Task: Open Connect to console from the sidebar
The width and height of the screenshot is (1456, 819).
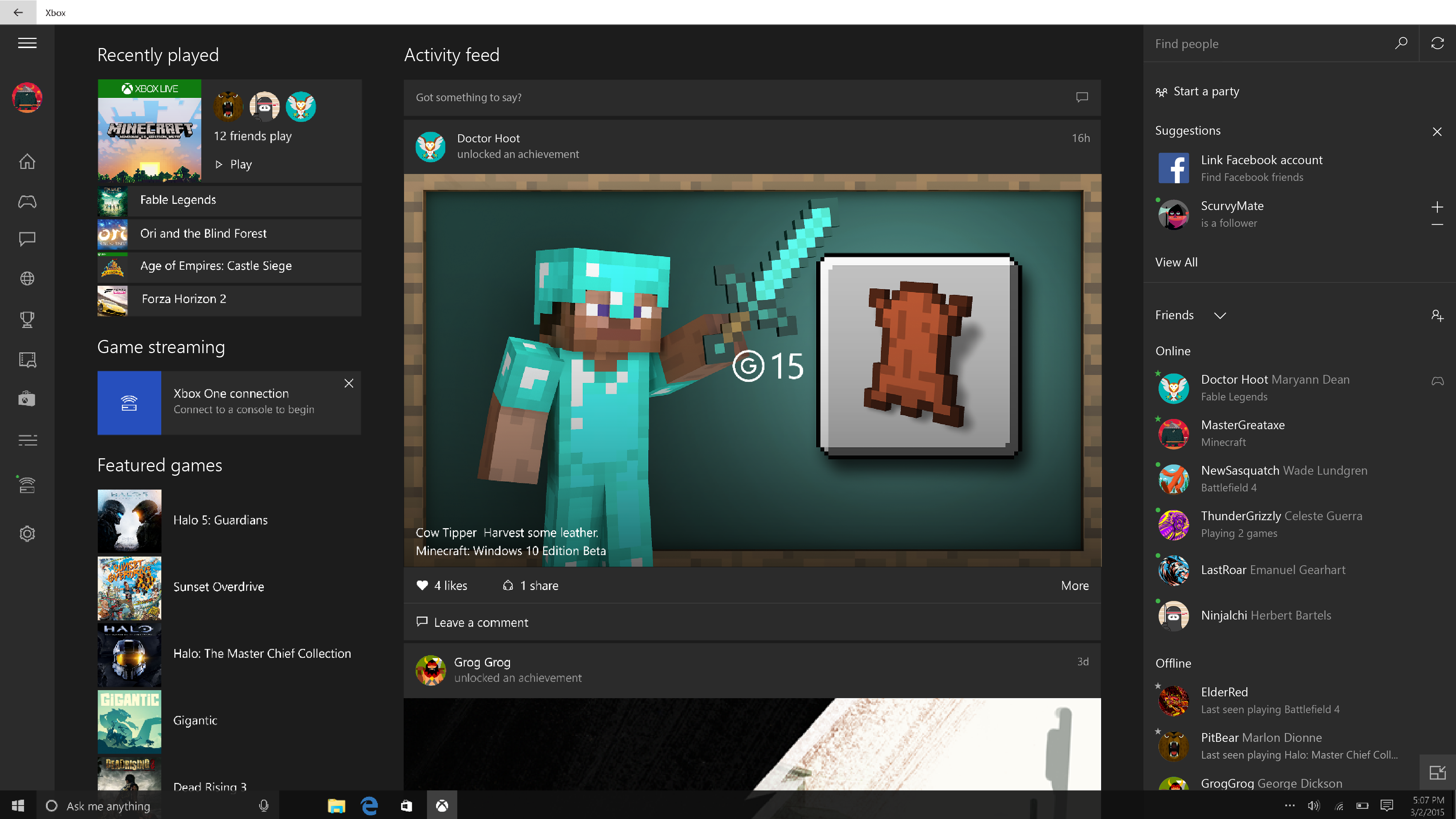Action: pyautogui.click(x=27, y=484)
